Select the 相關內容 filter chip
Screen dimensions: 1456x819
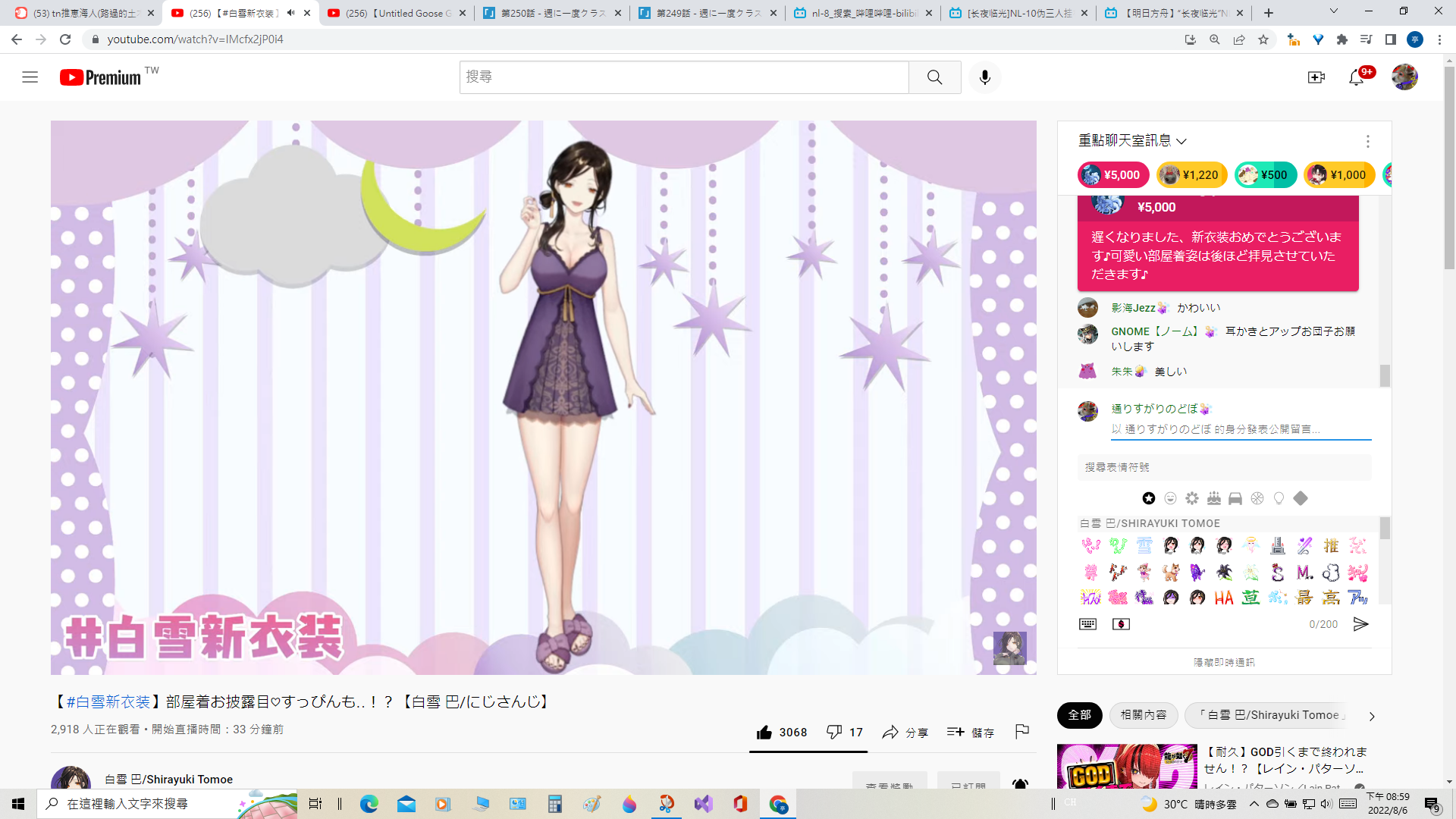(x=1144, y=715)
